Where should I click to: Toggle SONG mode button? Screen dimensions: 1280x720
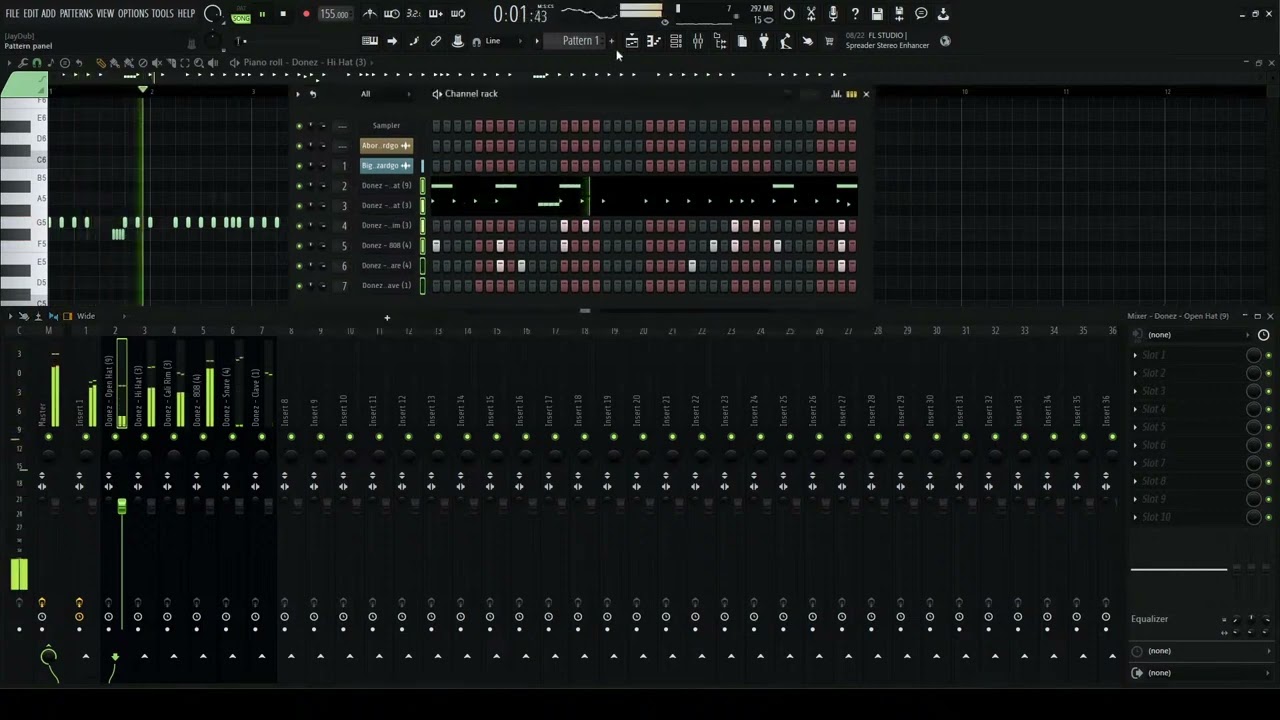click(241, 17)
